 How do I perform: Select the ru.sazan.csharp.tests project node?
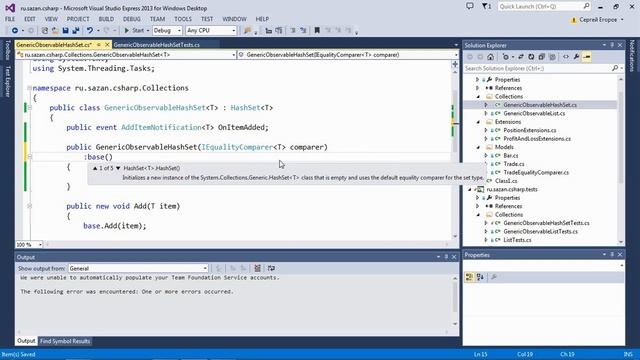512,189
